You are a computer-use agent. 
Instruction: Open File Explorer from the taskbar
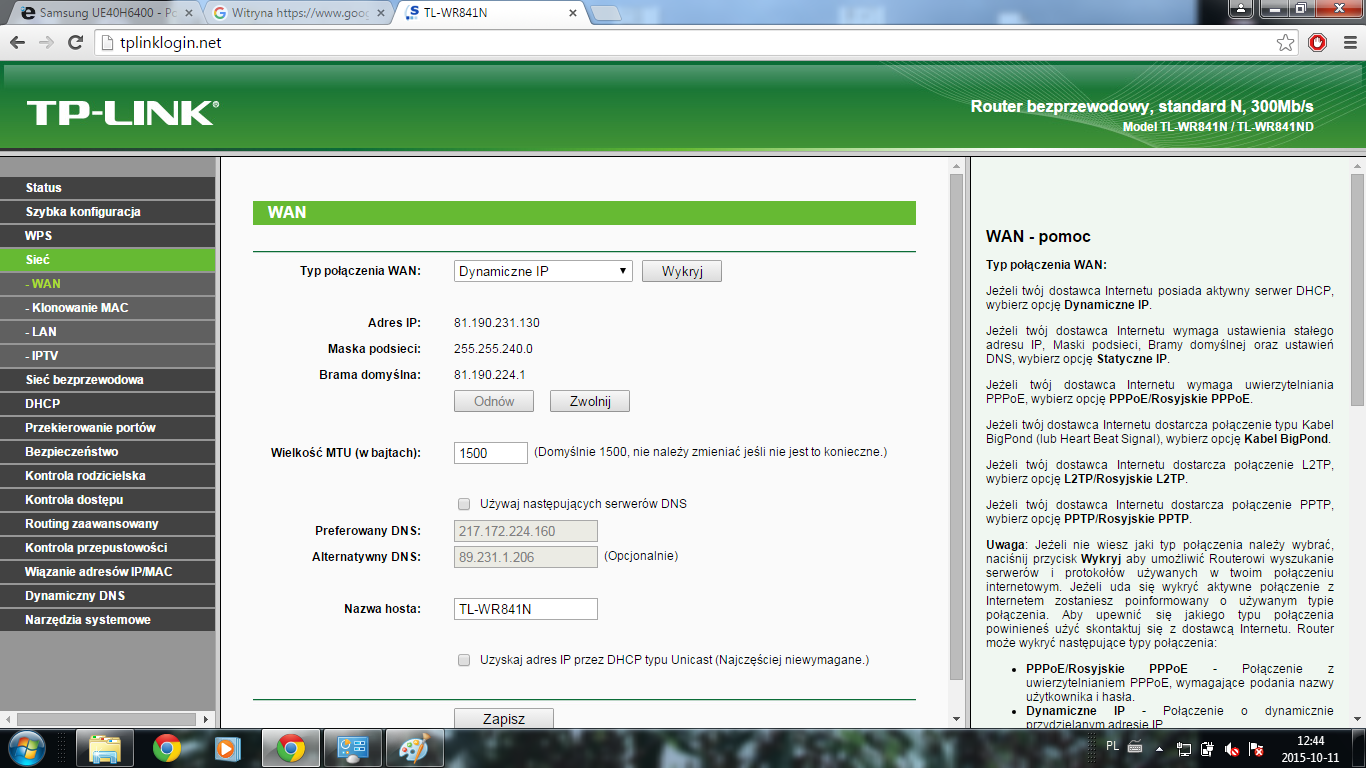[105, 748]
